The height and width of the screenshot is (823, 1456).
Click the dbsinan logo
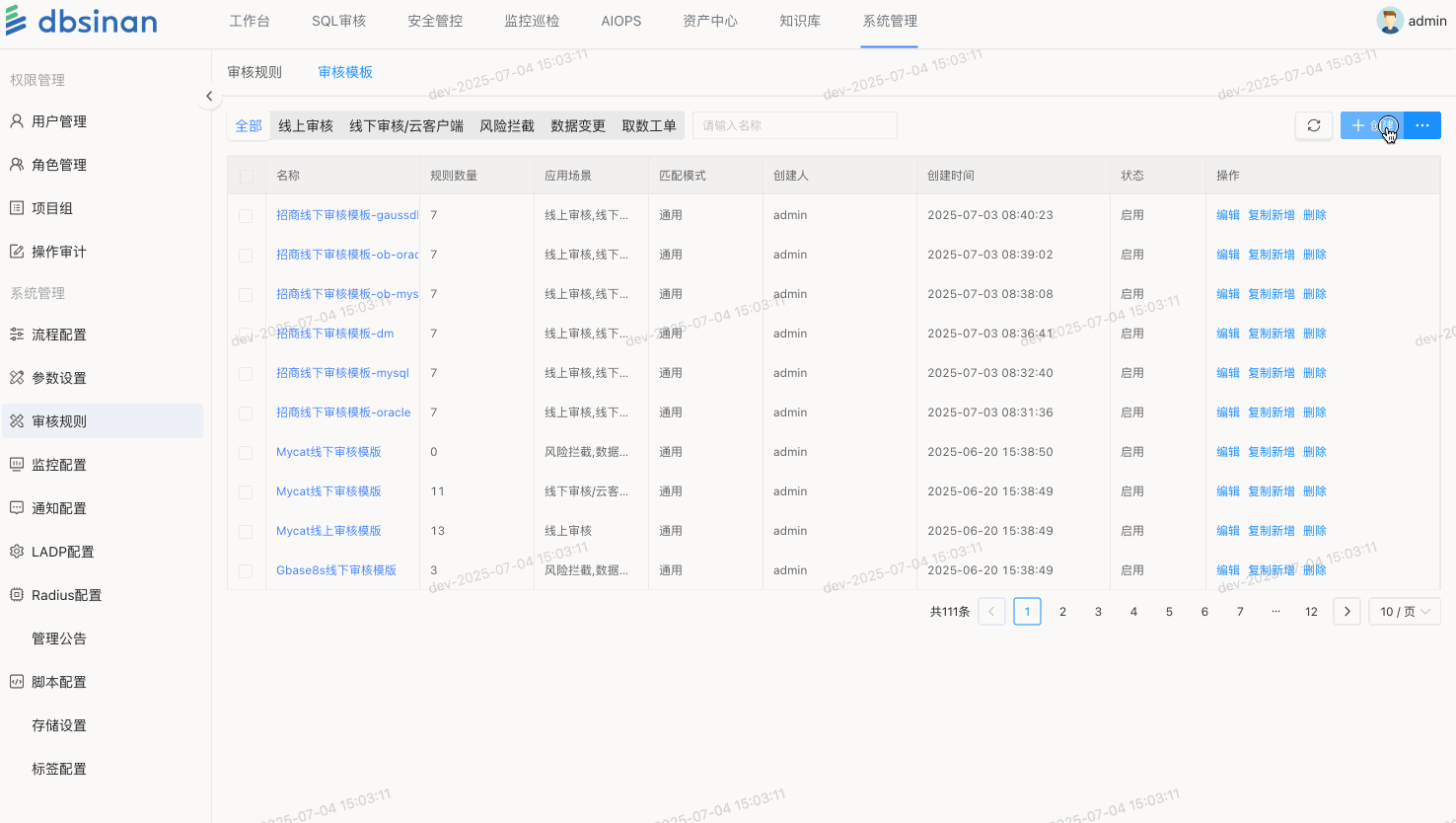point(82,21)
